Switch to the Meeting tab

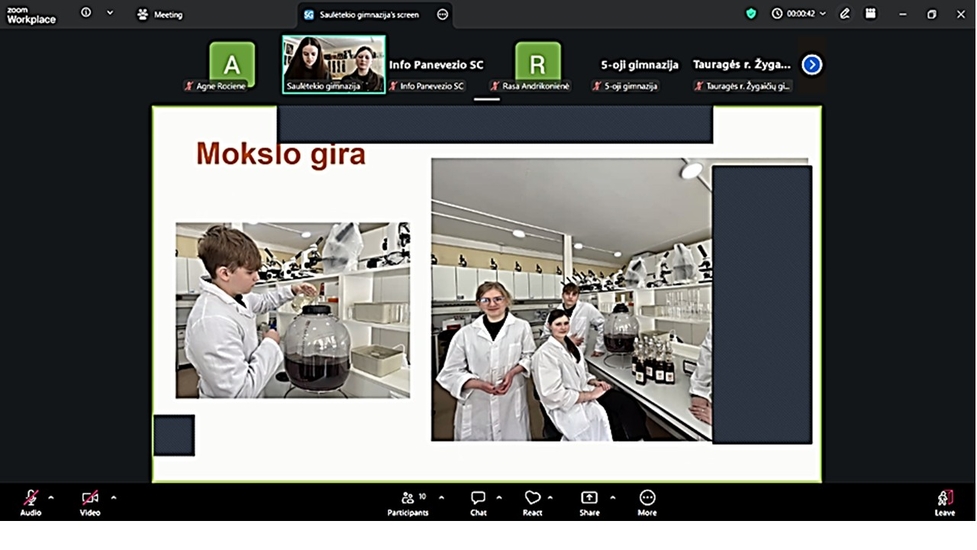tap(160, 15)
